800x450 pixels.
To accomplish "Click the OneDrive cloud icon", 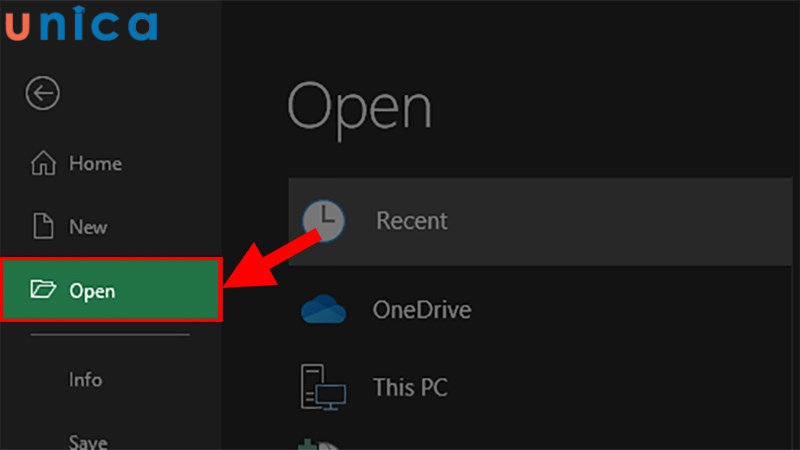I will coord(323,310).
